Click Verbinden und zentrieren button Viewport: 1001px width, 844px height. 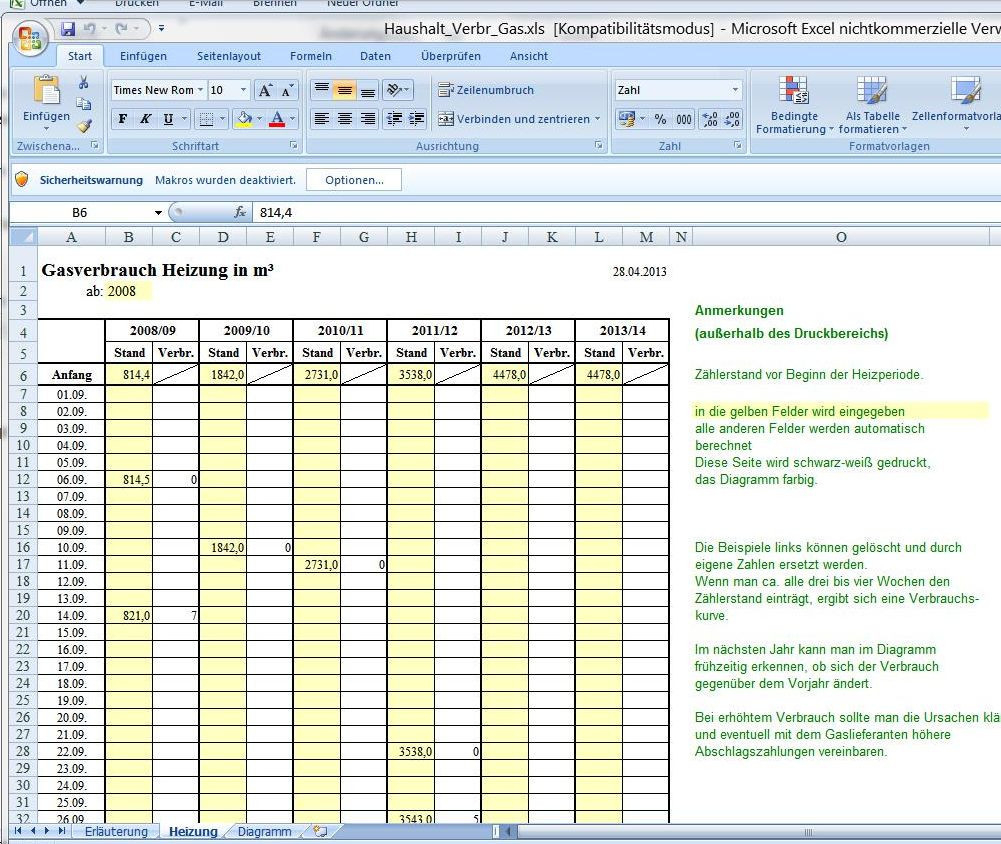click(515, 119)
